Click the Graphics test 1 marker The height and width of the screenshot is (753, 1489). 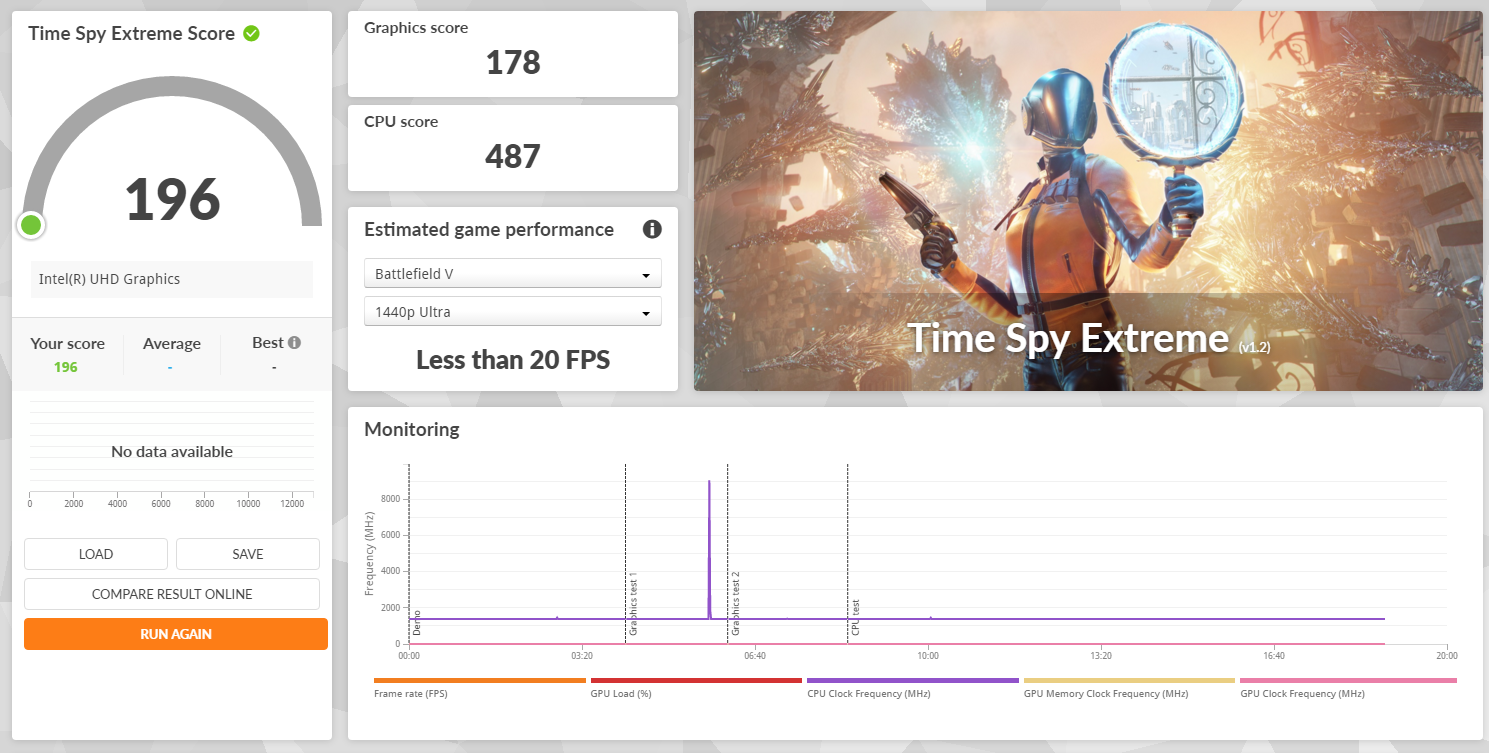(633, 606)
